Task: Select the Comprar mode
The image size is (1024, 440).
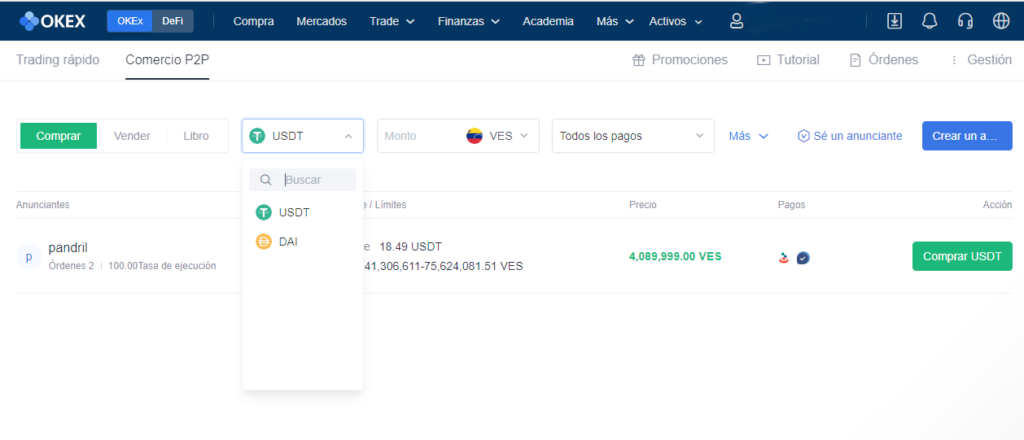Action: (59, 136)
